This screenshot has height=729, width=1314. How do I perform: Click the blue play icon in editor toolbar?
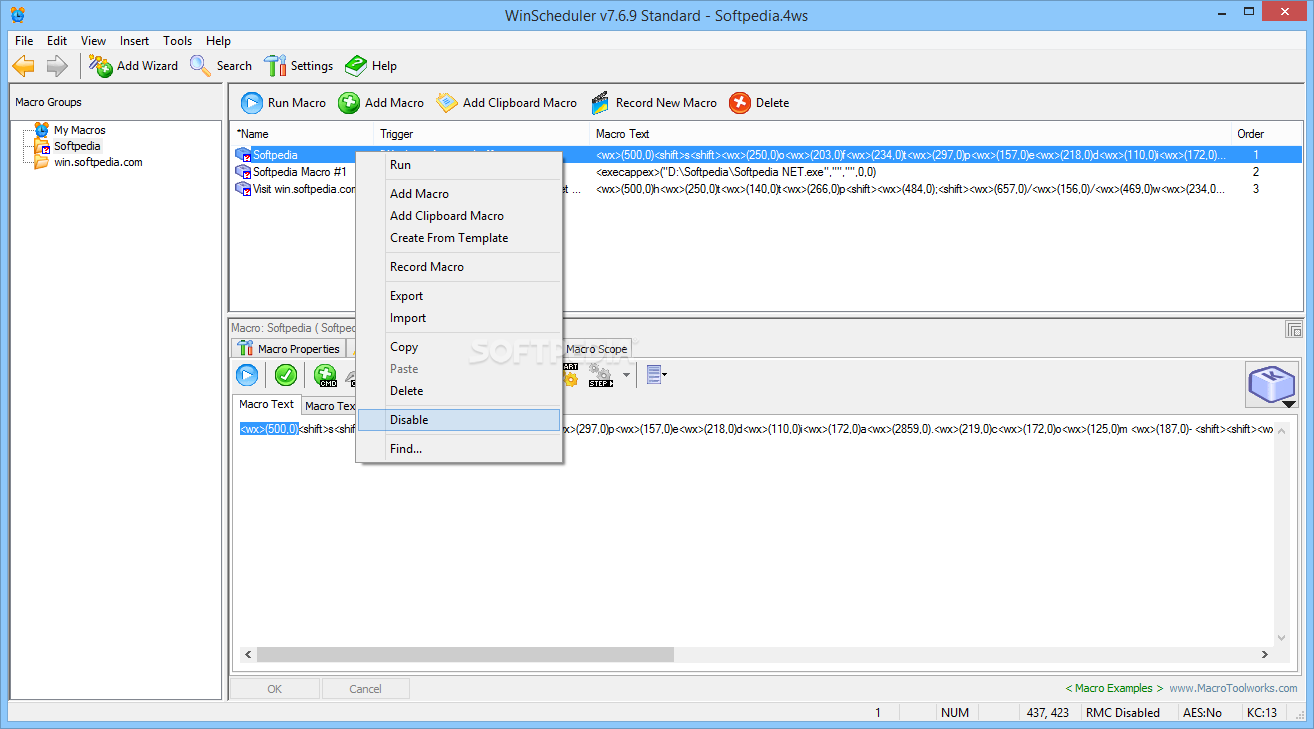[247, 375]
